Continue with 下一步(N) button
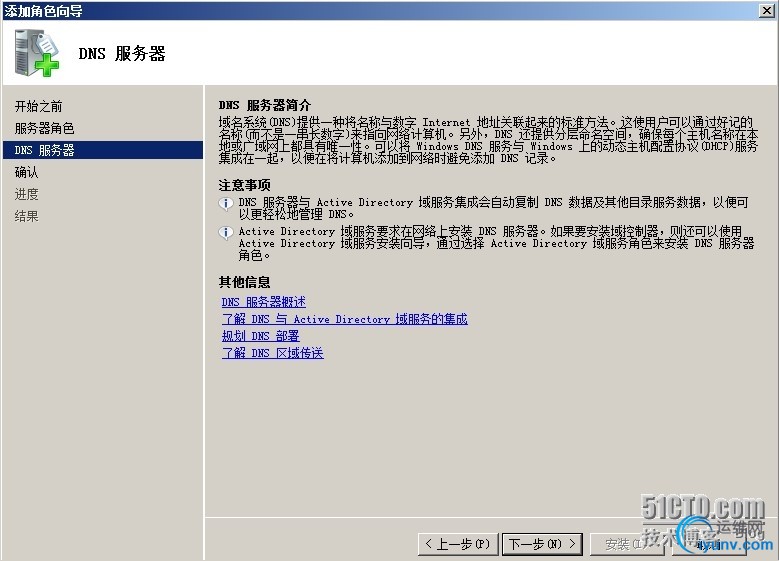The height and width of the screenshot is (561, 779). click(542, 544)
